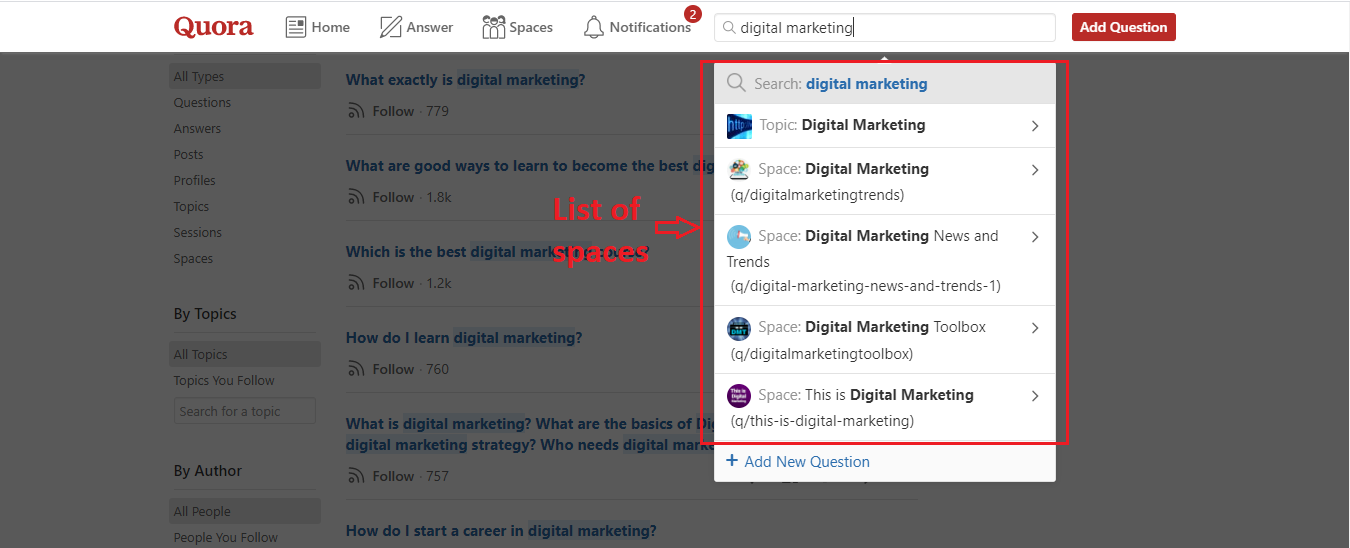Screen dimensions: 1350x548
Task: Click the Add Question button
Action: point(1123,27)
